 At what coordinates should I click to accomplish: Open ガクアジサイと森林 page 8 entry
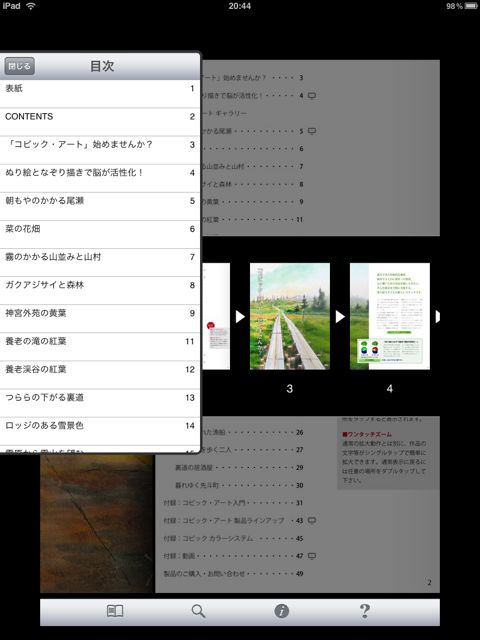tap(100, 291)
